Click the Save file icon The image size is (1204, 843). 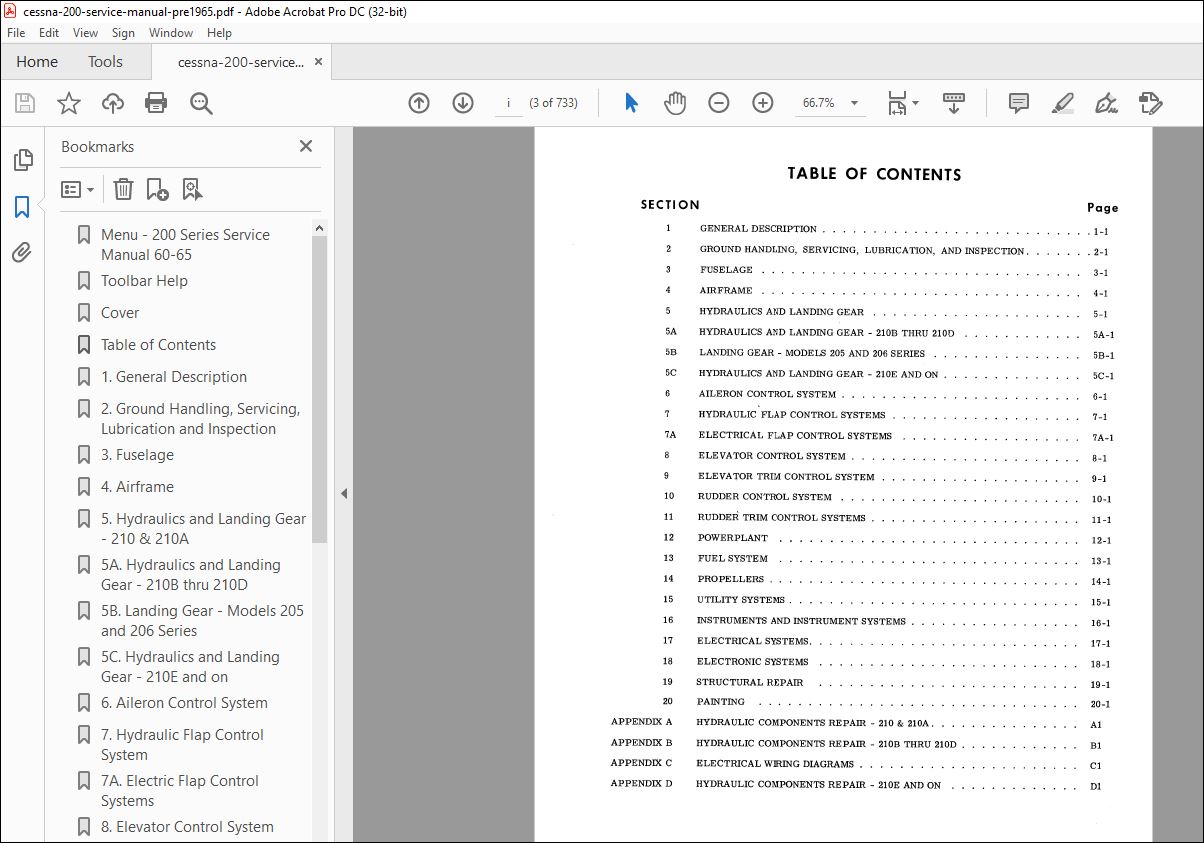(25, 103)
